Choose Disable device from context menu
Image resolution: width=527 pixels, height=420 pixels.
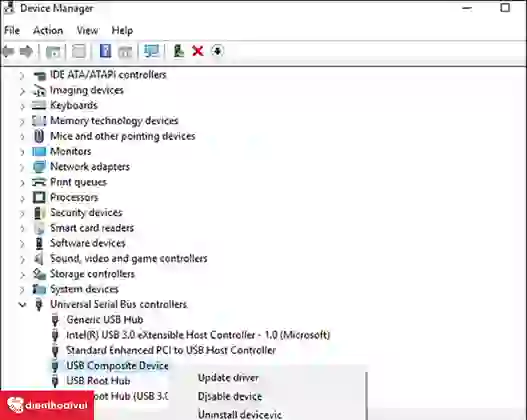[230, 396]
